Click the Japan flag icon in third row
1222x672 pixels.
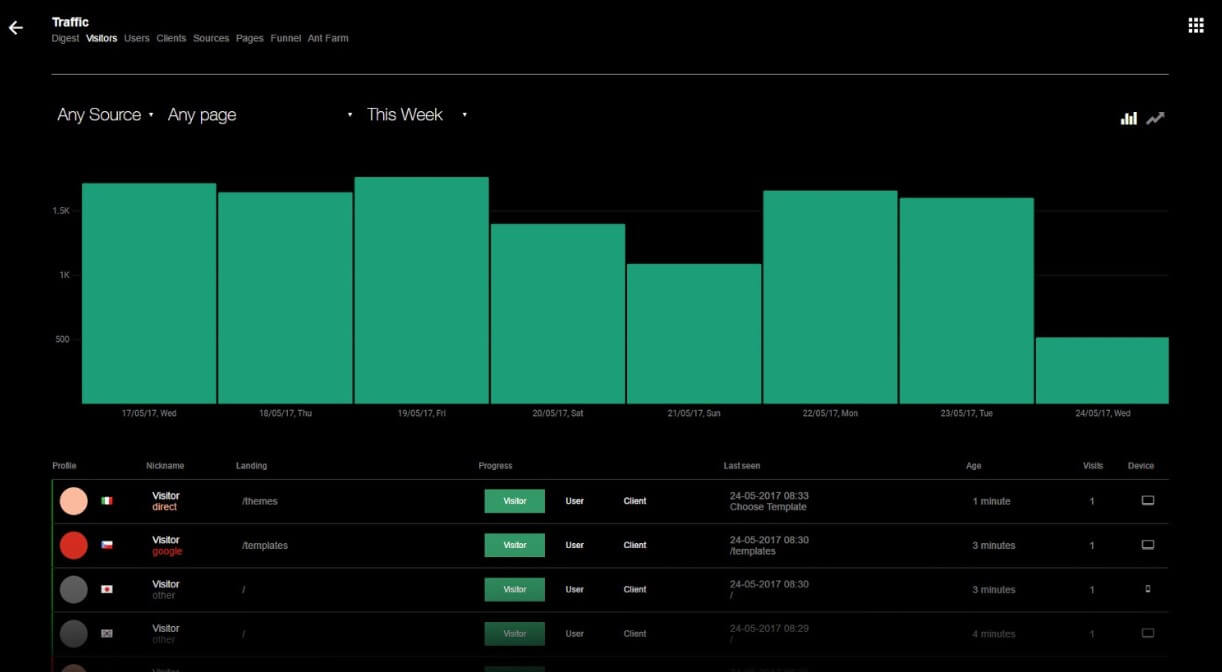tap(107, 589)
